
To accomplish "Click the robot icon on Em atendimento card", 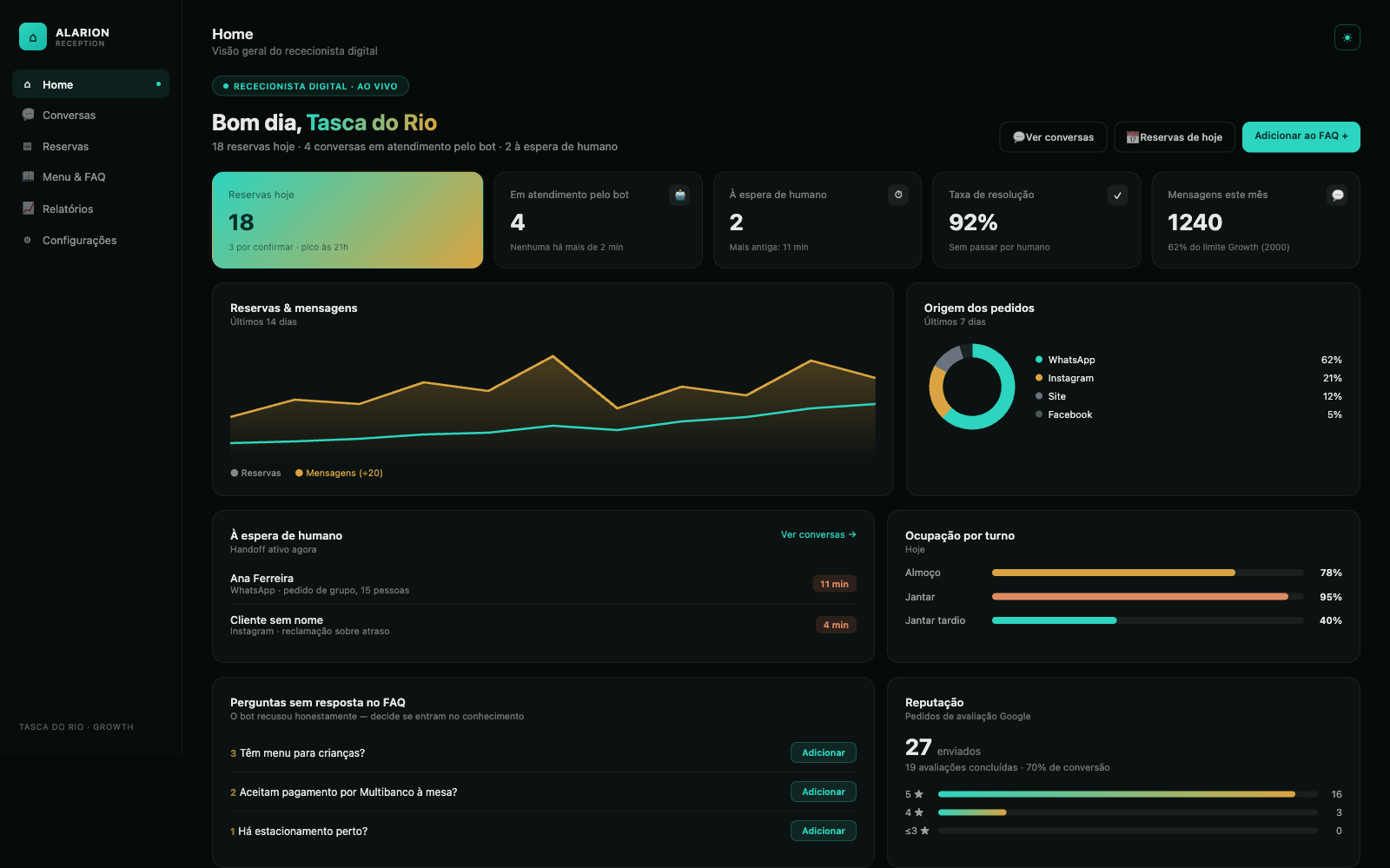I will (x=680, y=195).
